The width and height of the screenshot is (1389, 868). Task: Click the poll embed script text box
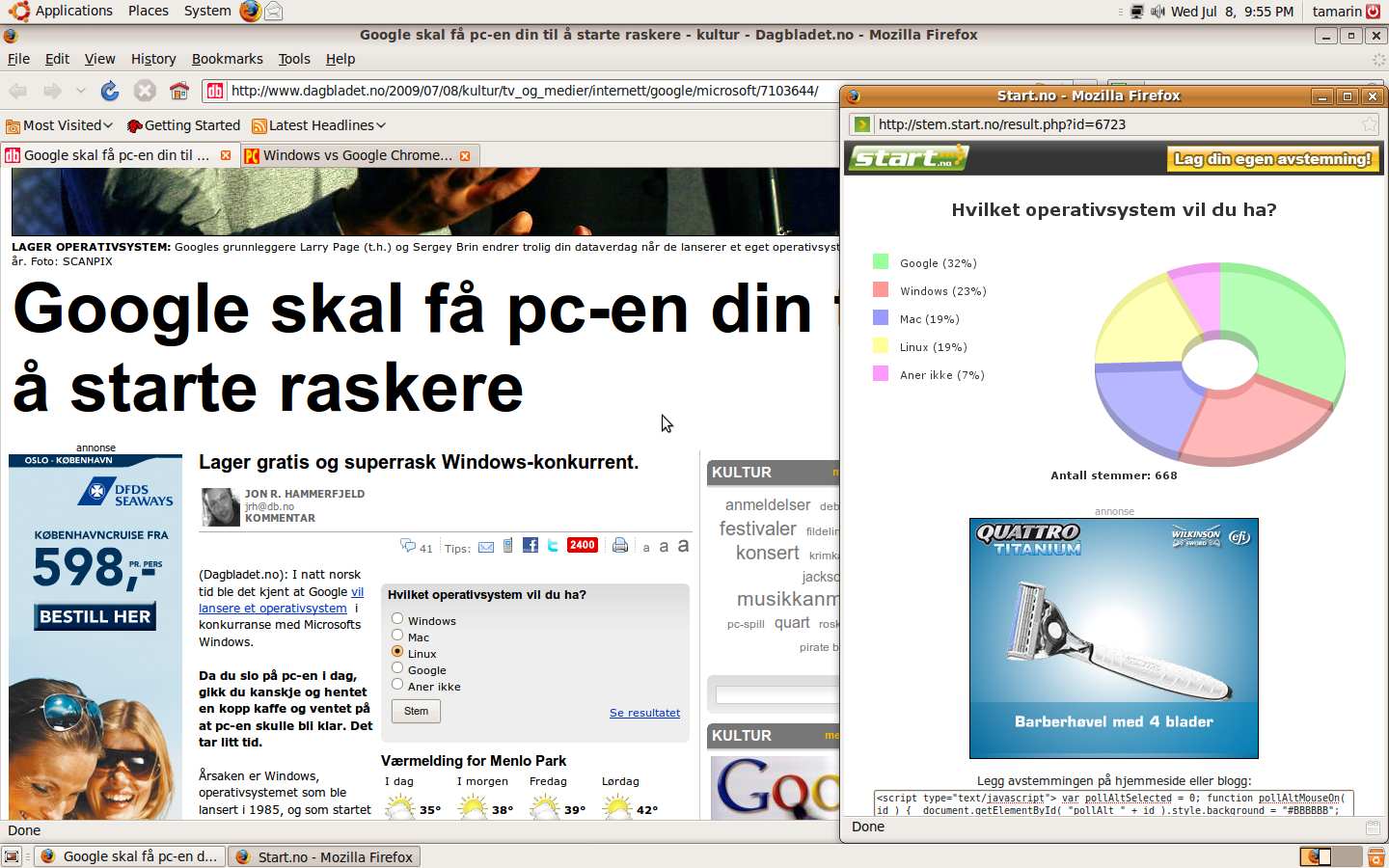click(1114, 803)
